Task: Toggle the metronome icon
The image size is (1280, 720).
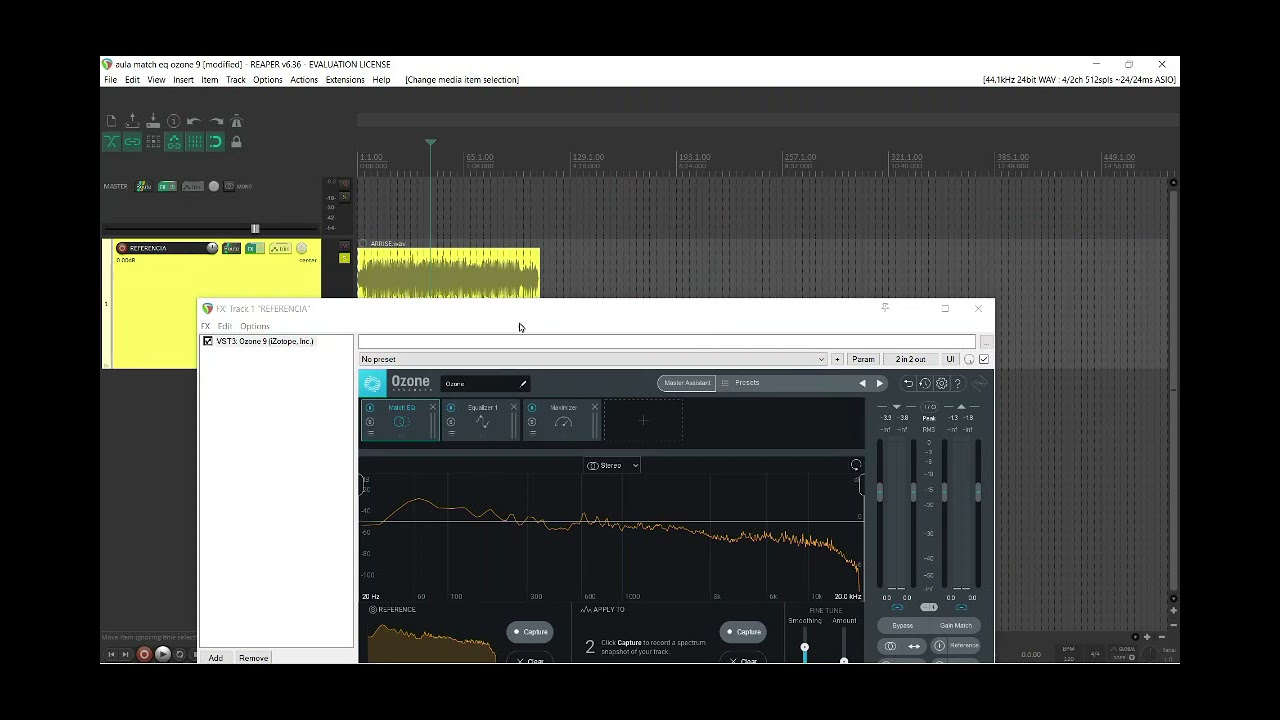Action: 236,121
